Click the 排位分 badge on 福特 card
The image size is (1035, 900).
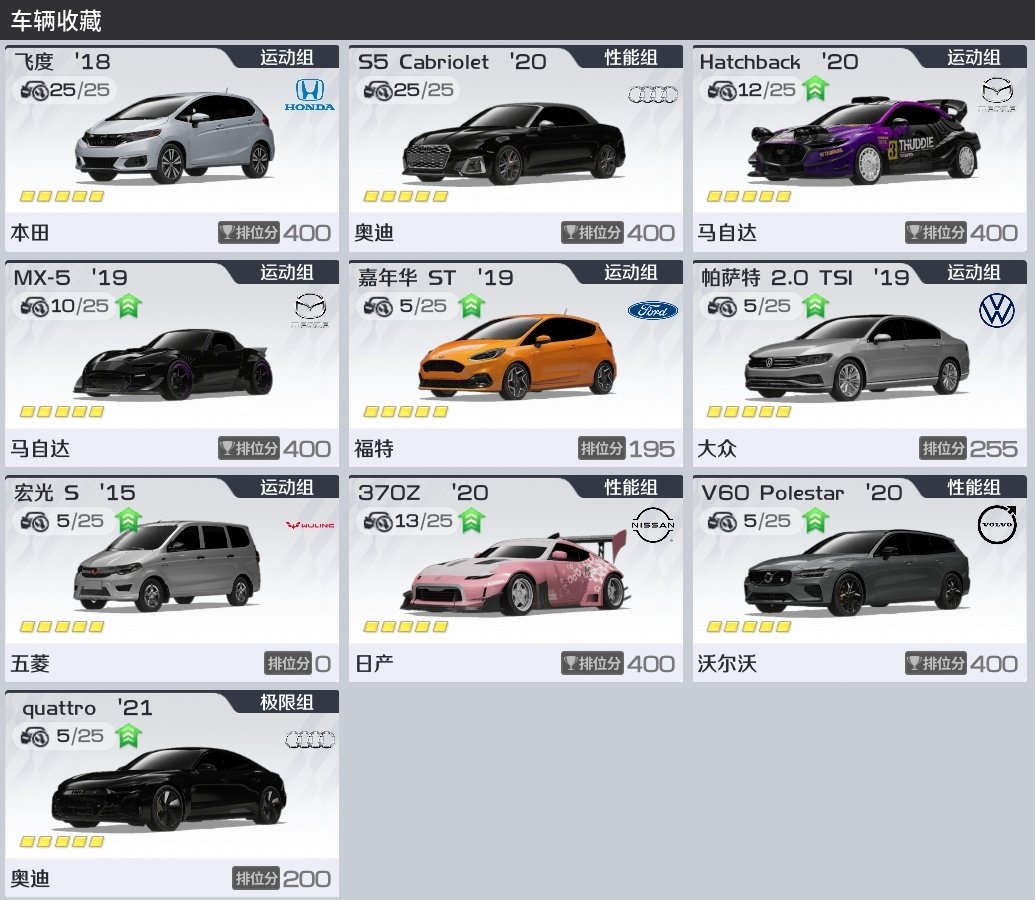(x=600, y=448)
